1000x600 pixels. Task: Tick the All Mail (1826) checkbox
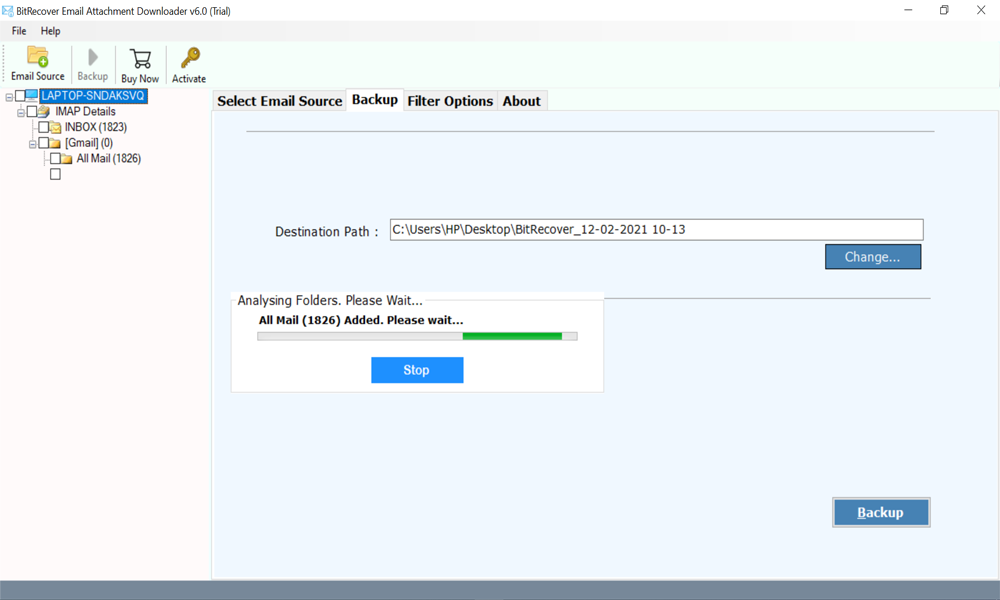tap(55, 158)
